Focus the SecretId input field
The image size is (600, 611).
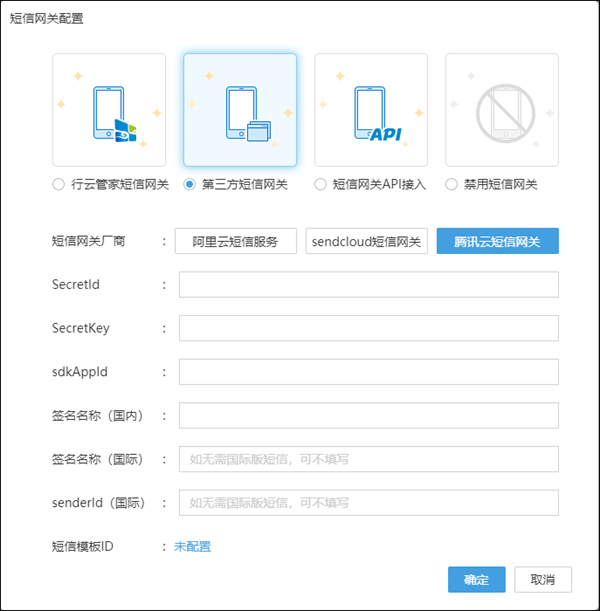click(368, 285)
